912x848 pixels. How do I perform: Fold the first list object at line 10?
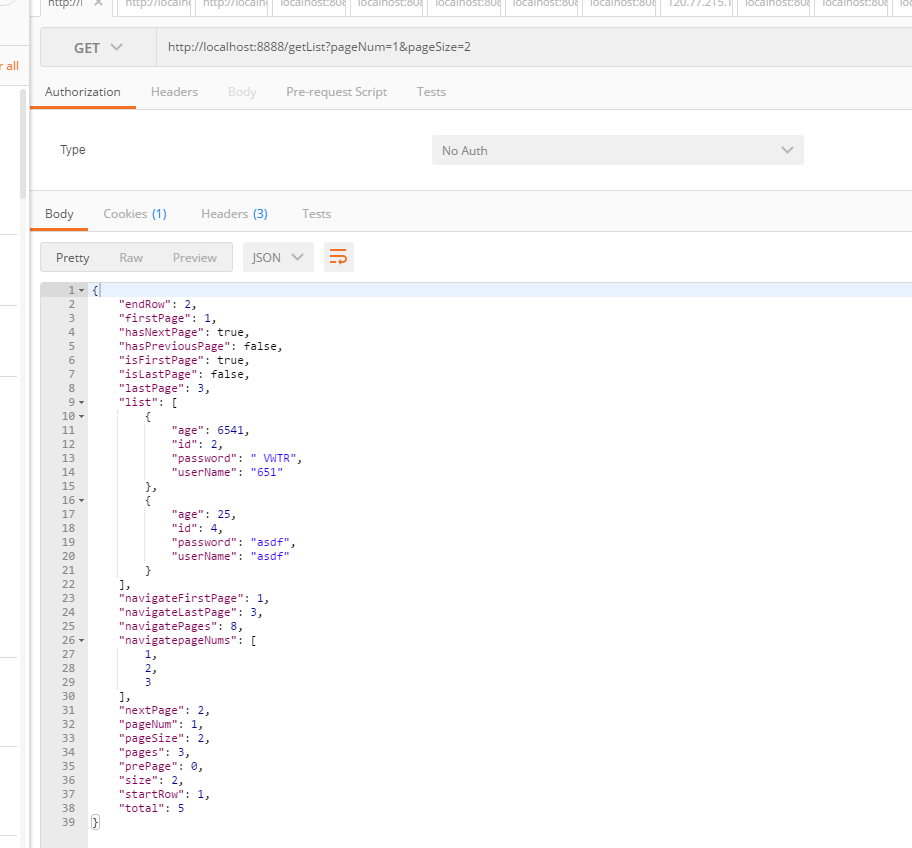81,416
